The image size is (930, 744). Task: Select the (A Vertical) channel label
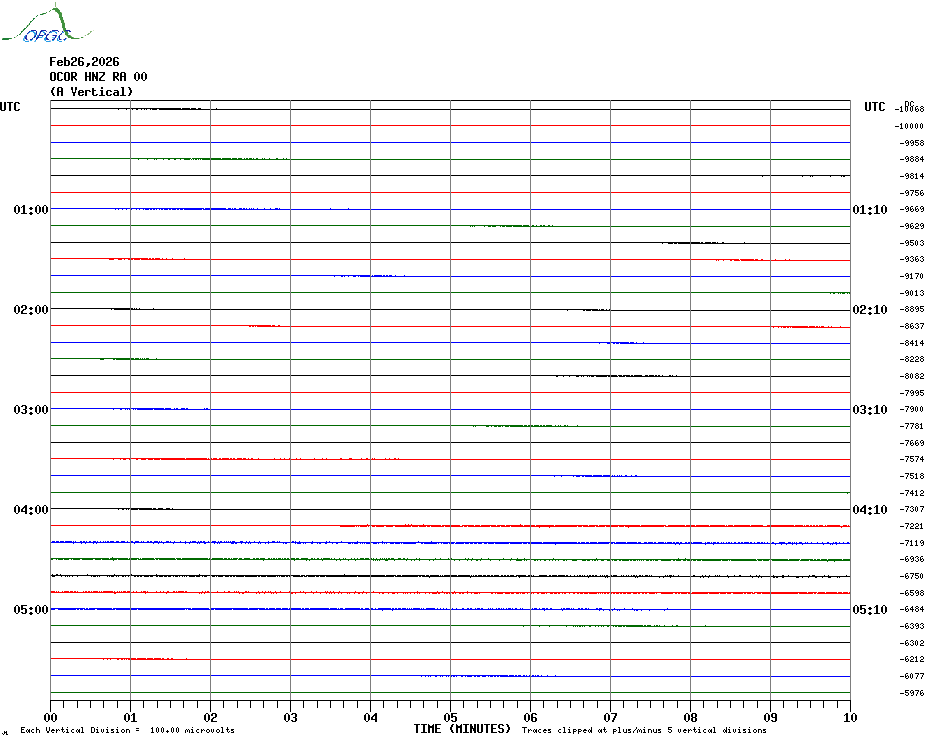[90, 92]
